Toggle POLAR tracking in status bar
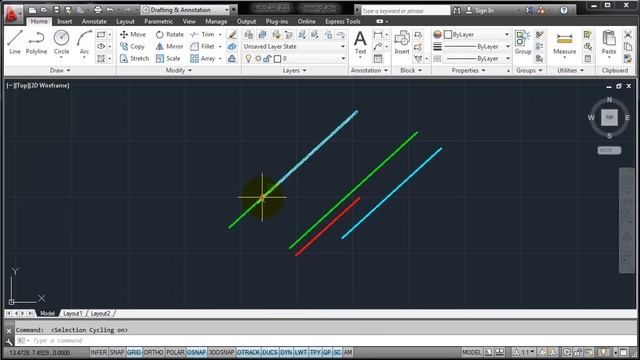Image resolution: width=640 pixels, height=360 pixels. [176, 352]
